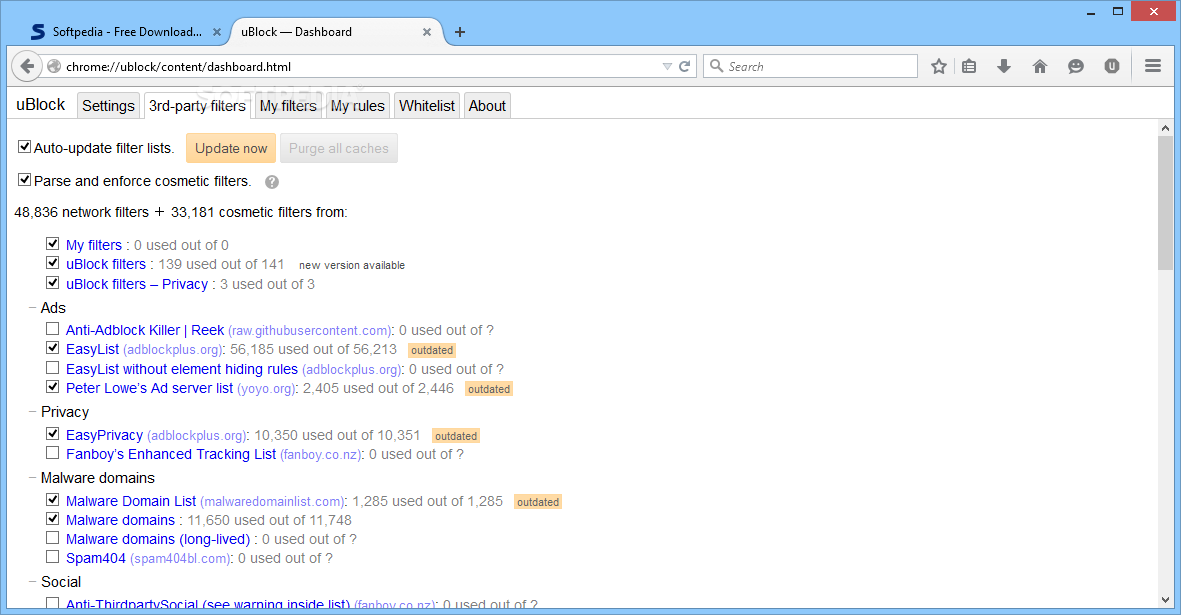The width and height of the screenshot is (1181, 615).
Task: Open the Whitelist tab
Action: [x=427, y=106]
